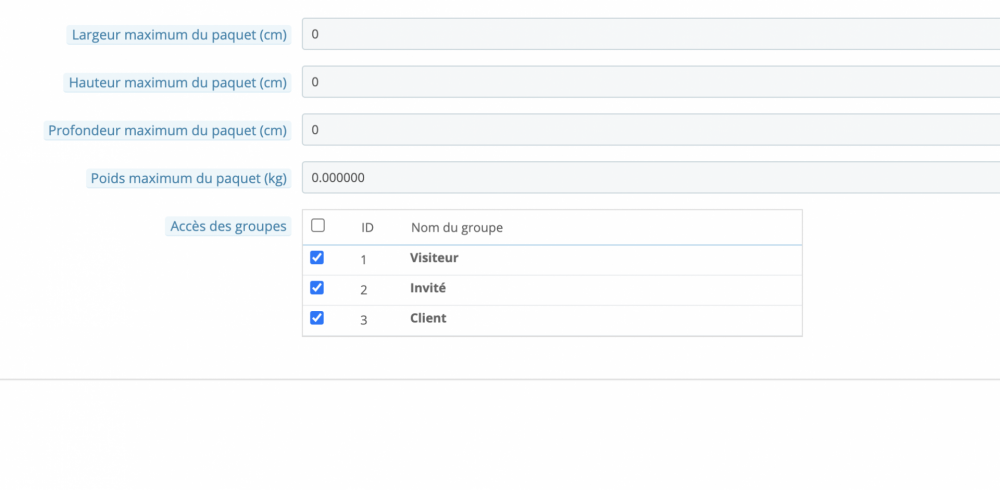Select the Invité group name

[x=428, y=288]
